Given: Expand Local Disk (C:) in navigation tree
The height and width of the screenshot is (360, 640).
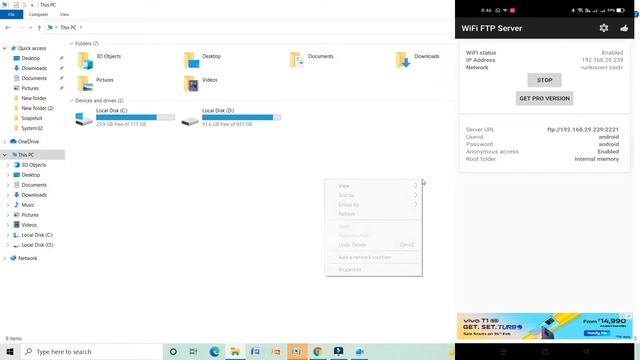Looking at the screenshot, I should point(8,235).
